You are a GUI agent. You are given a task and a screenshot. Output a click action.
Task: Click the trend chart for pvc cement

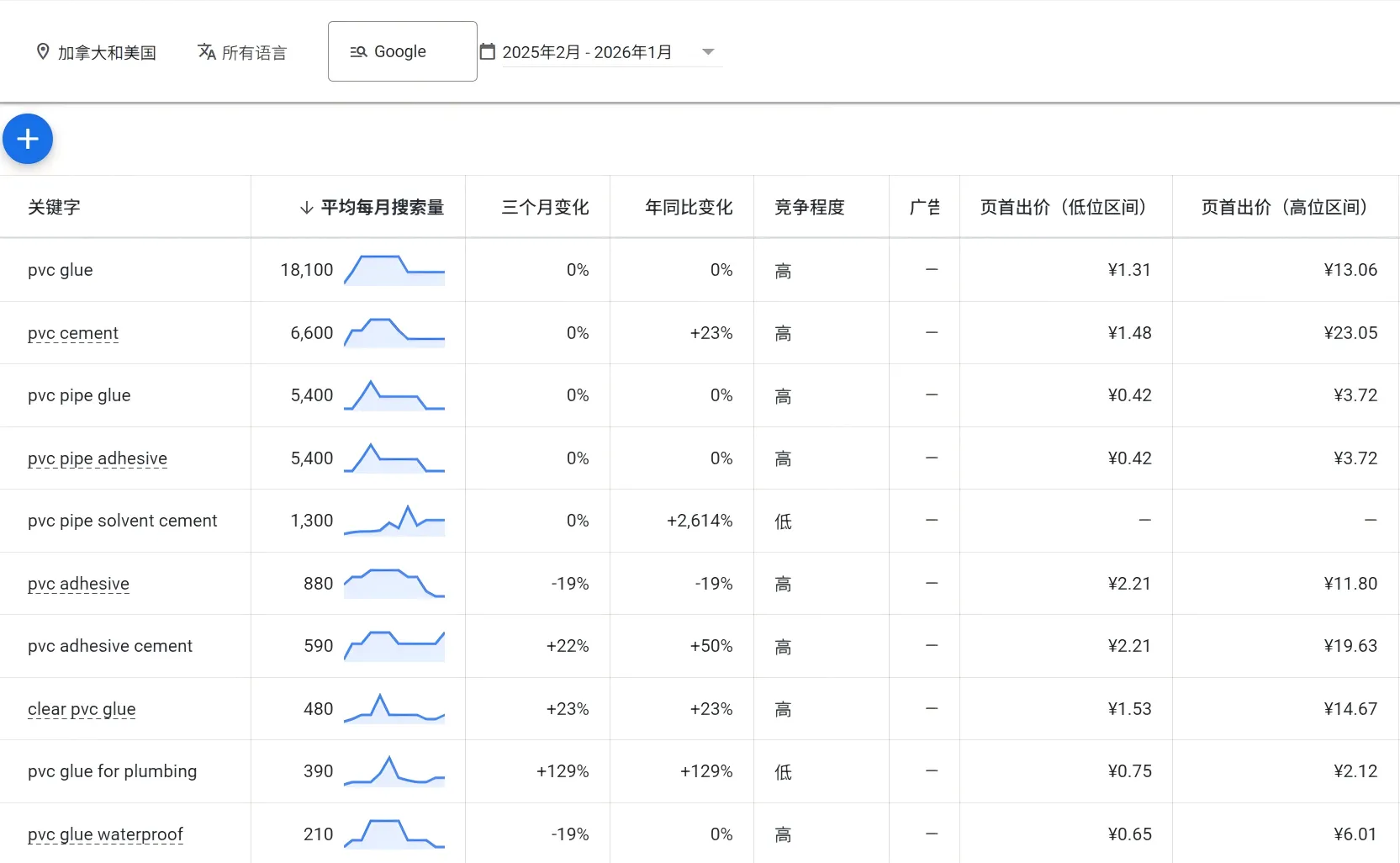tap(394, 333)
